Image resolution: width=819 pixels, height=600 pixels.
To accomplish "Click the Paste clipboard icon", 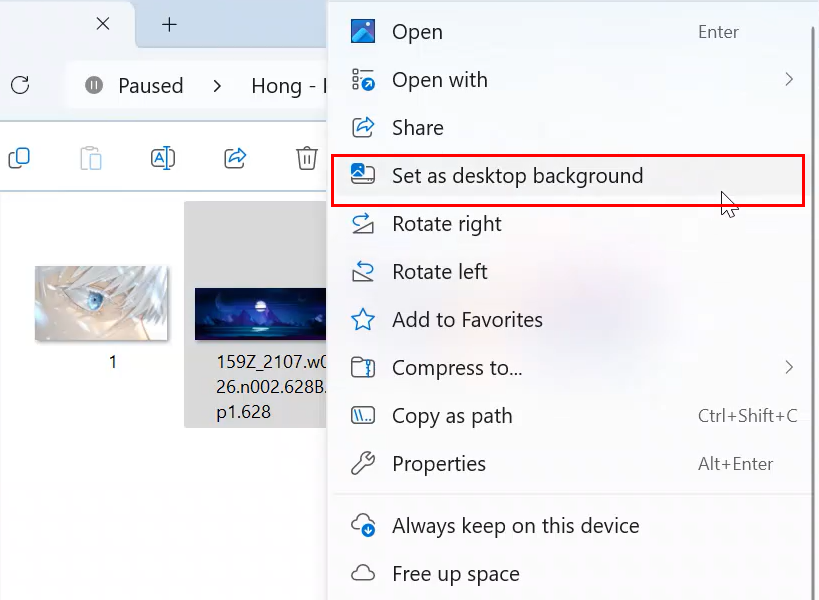I will click(91, 158).
